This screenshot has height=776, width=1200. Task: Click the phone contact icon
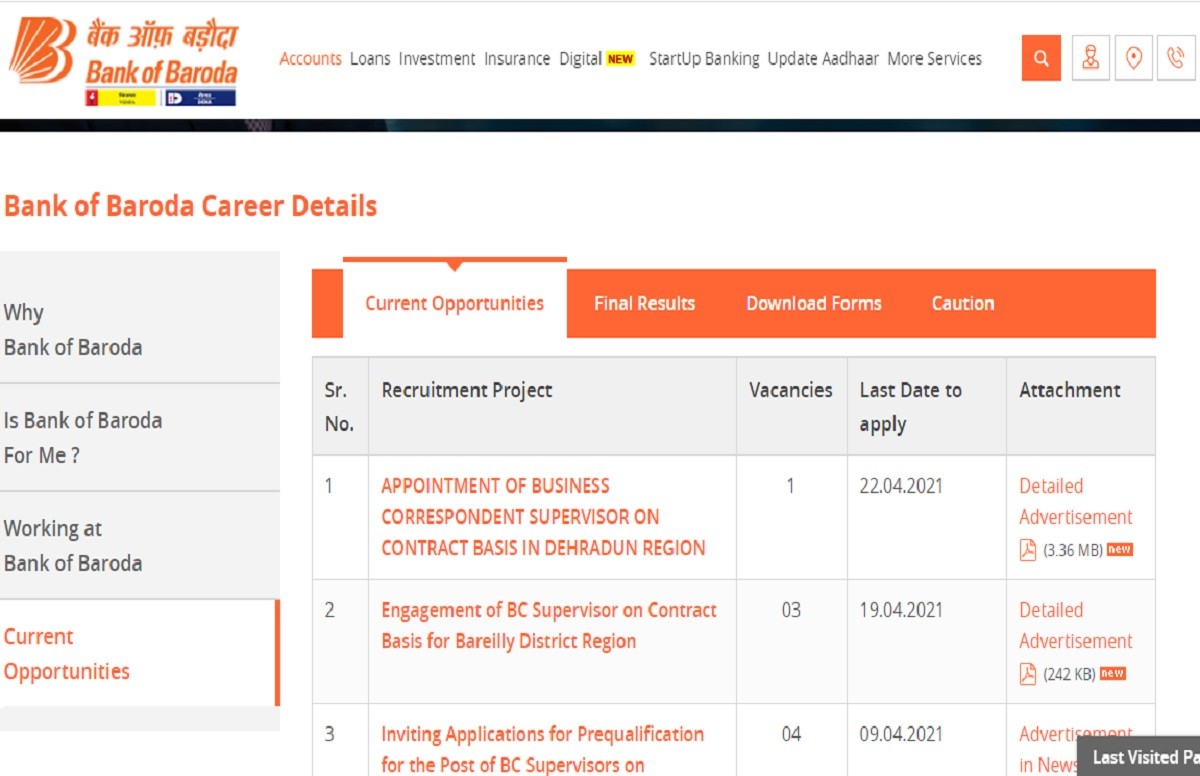[x=1176, y=59]
